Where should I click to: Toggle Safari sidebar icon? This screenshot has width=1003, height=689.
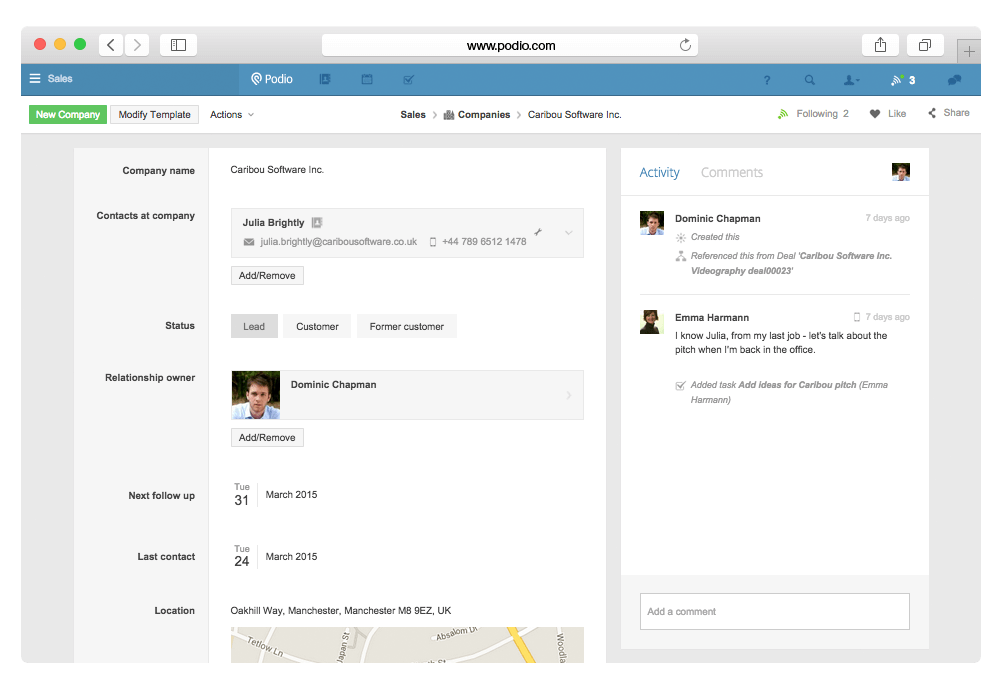tap(178, 45)
